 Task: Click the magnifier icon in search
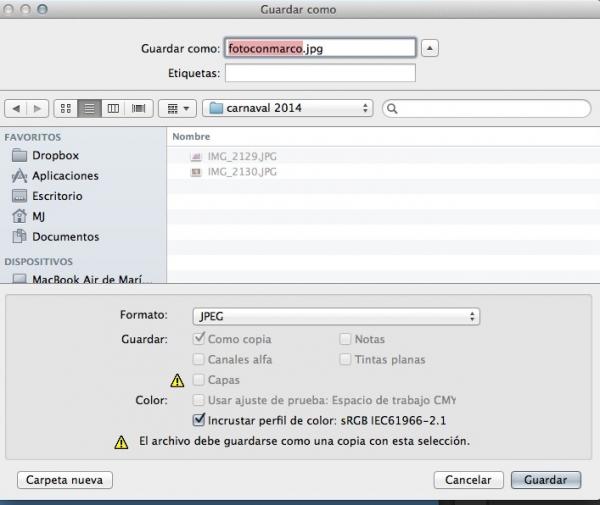point(392,109)
